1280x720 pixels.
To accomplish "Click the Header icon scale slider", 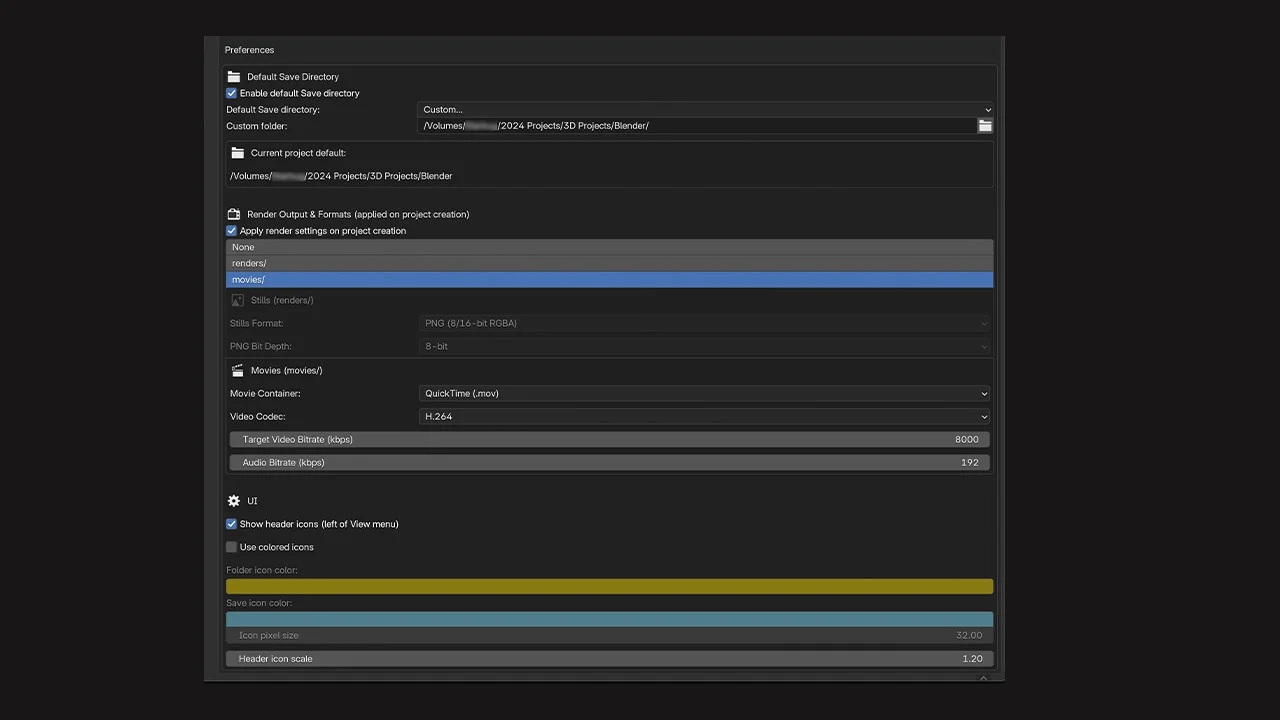I will tap(609, 658).
